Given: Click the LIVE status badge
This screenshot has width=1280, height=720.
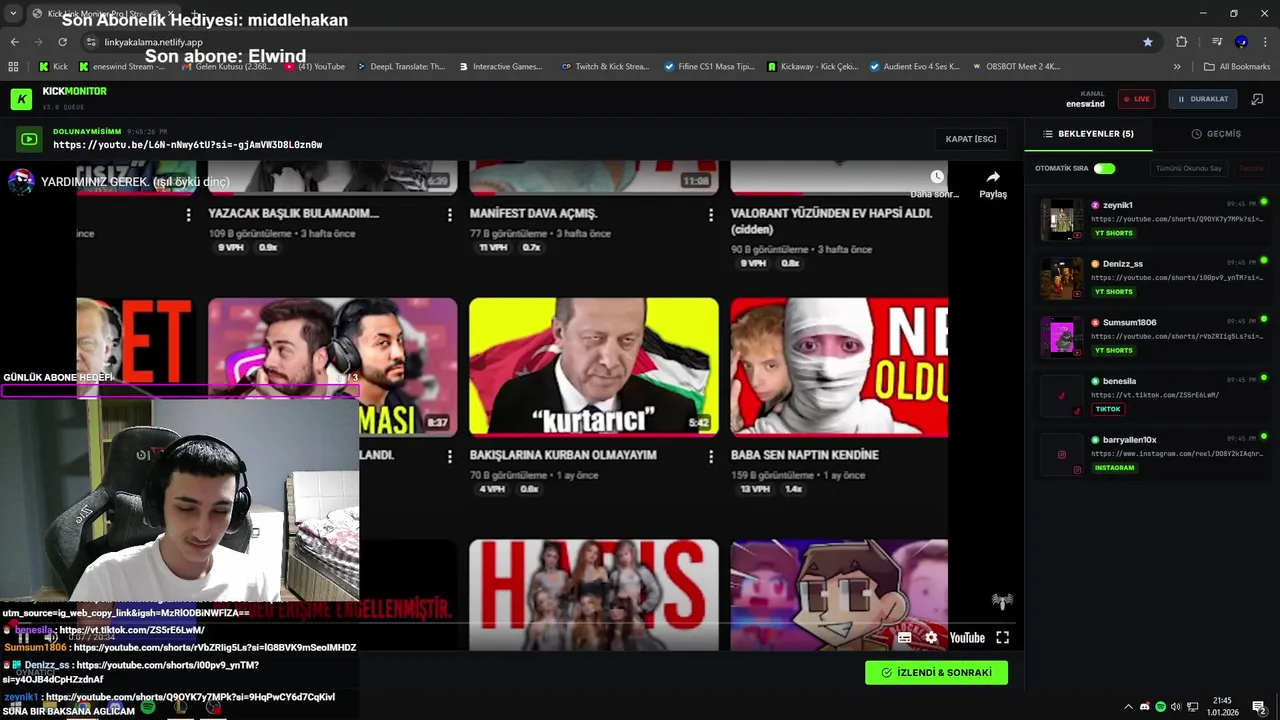Looking at the screenshot, I should coord(1136,99).
